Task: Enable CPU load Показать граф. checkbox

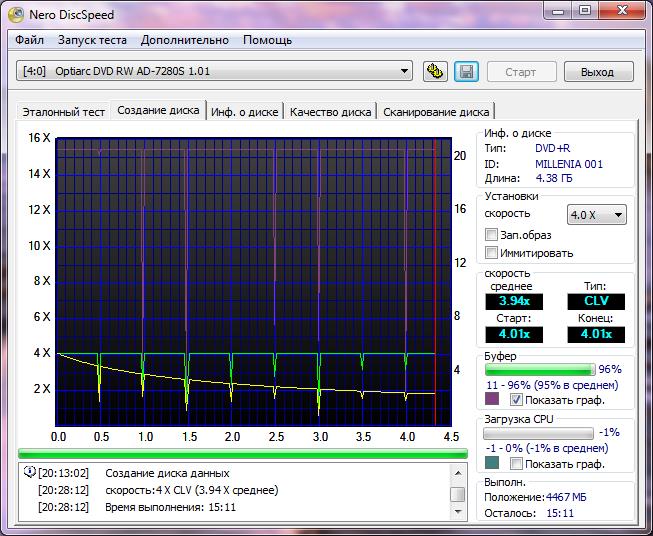Action: point(516,464)
